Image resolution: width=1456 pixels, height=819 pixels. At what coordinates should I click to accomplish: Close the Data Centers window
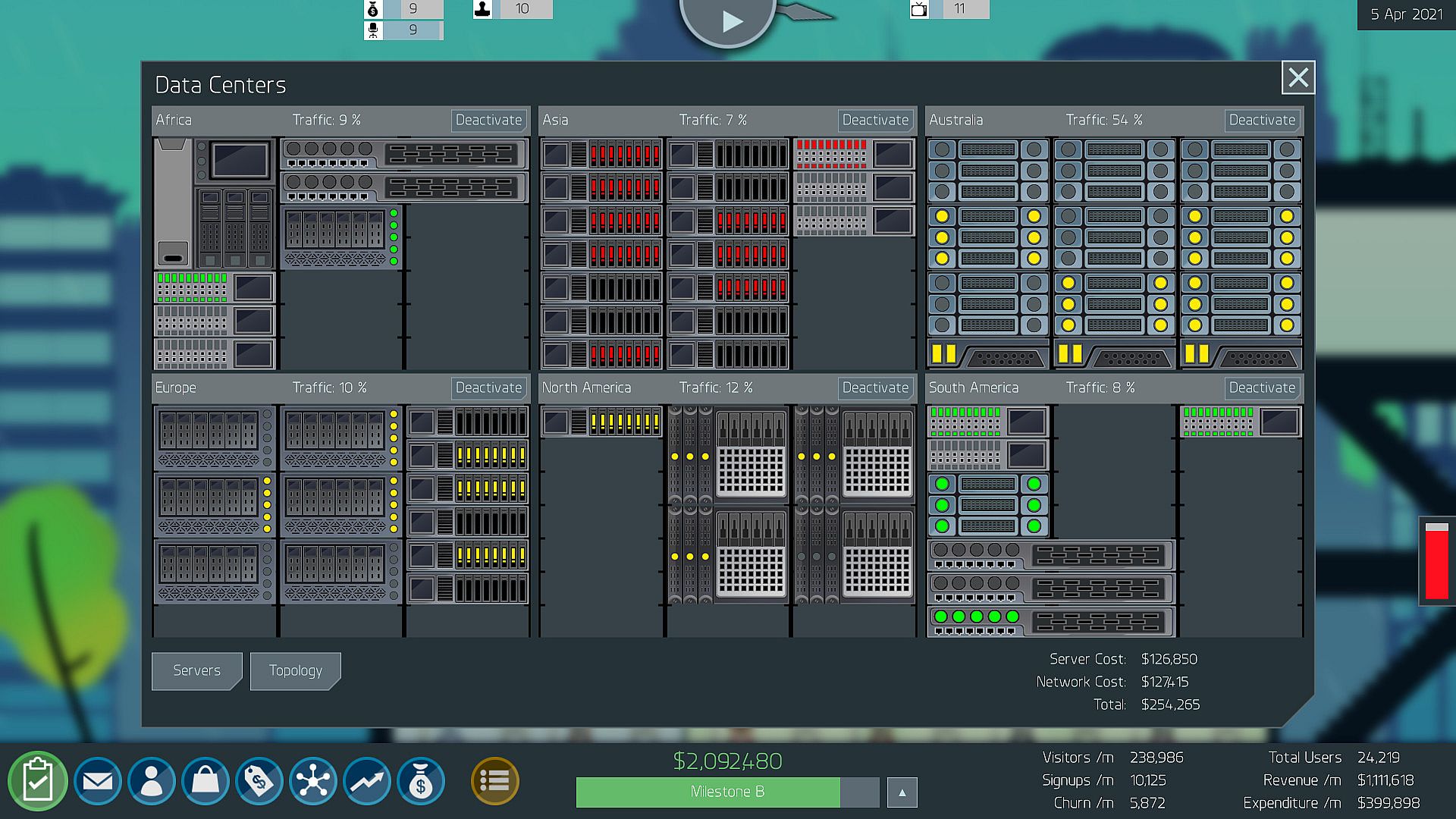click(x=1298, y=77)
